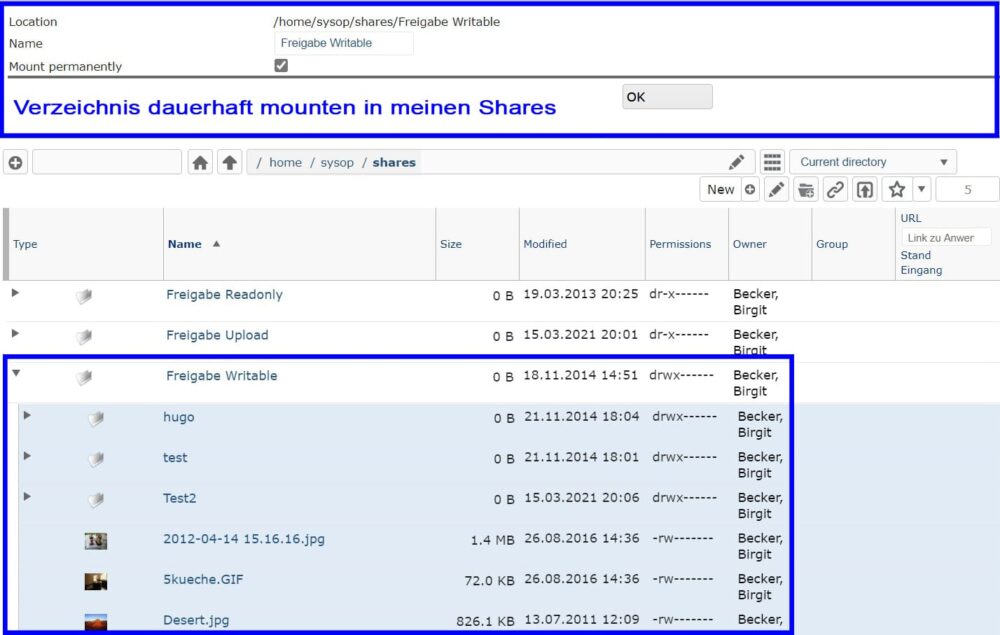Click the plus icon left of search field
Image resolution: width=1000 pixels, height=635 pixels.
(x=15, y=162)
